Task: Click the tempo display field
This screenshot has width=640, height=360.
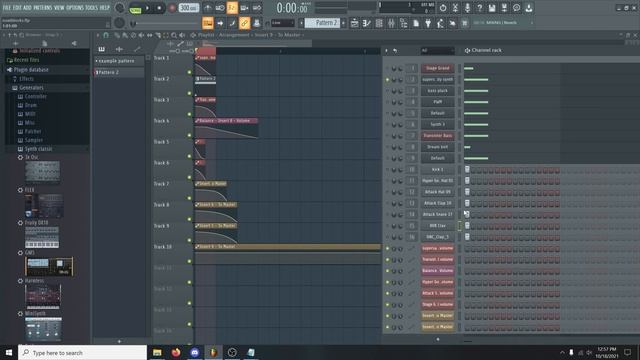Action: click(x=189, y=8)
